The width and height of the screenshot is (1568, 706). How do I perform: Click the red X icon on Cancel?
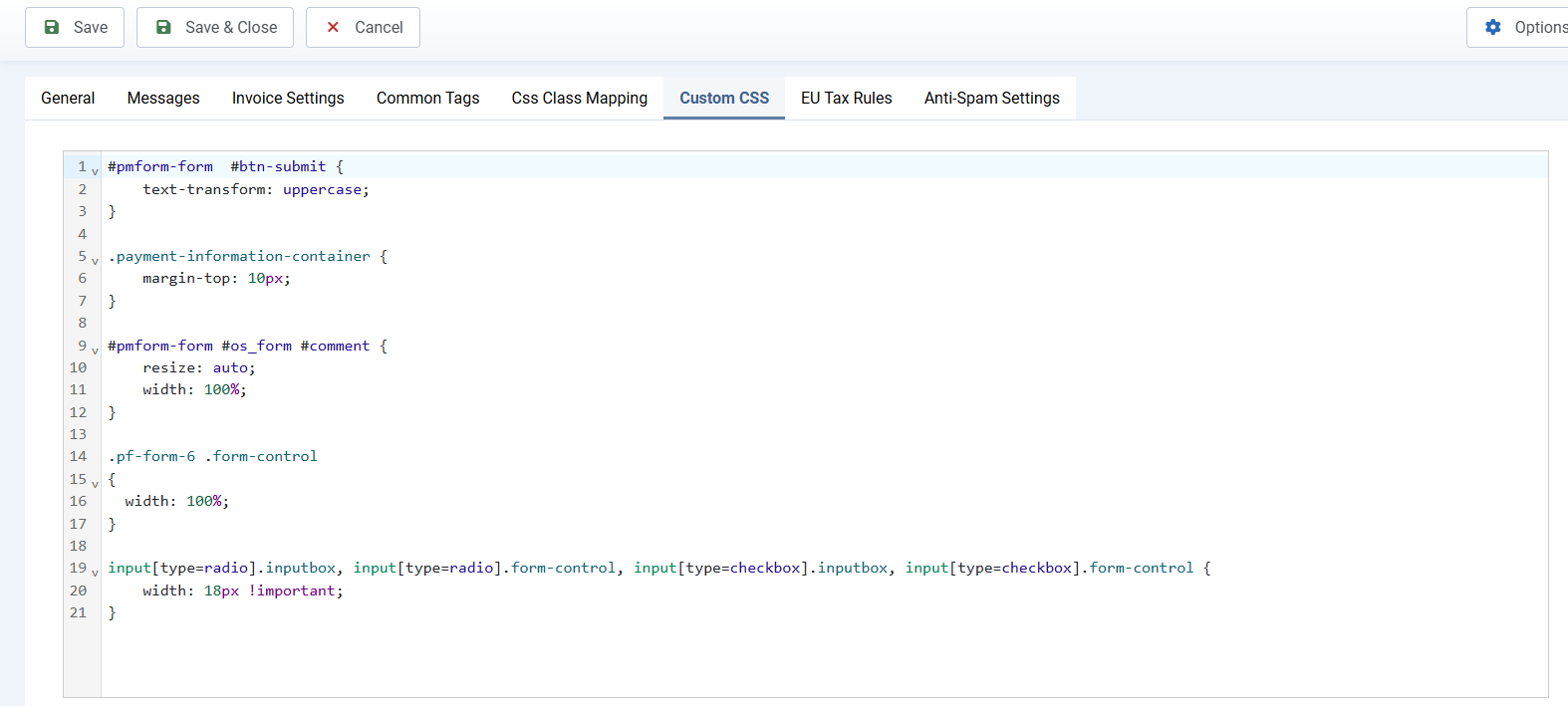click(333, 27)
